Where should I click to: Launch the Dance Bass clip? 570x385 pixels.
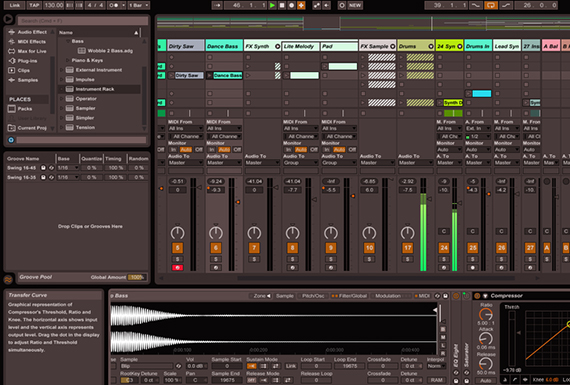click(210, 76)
